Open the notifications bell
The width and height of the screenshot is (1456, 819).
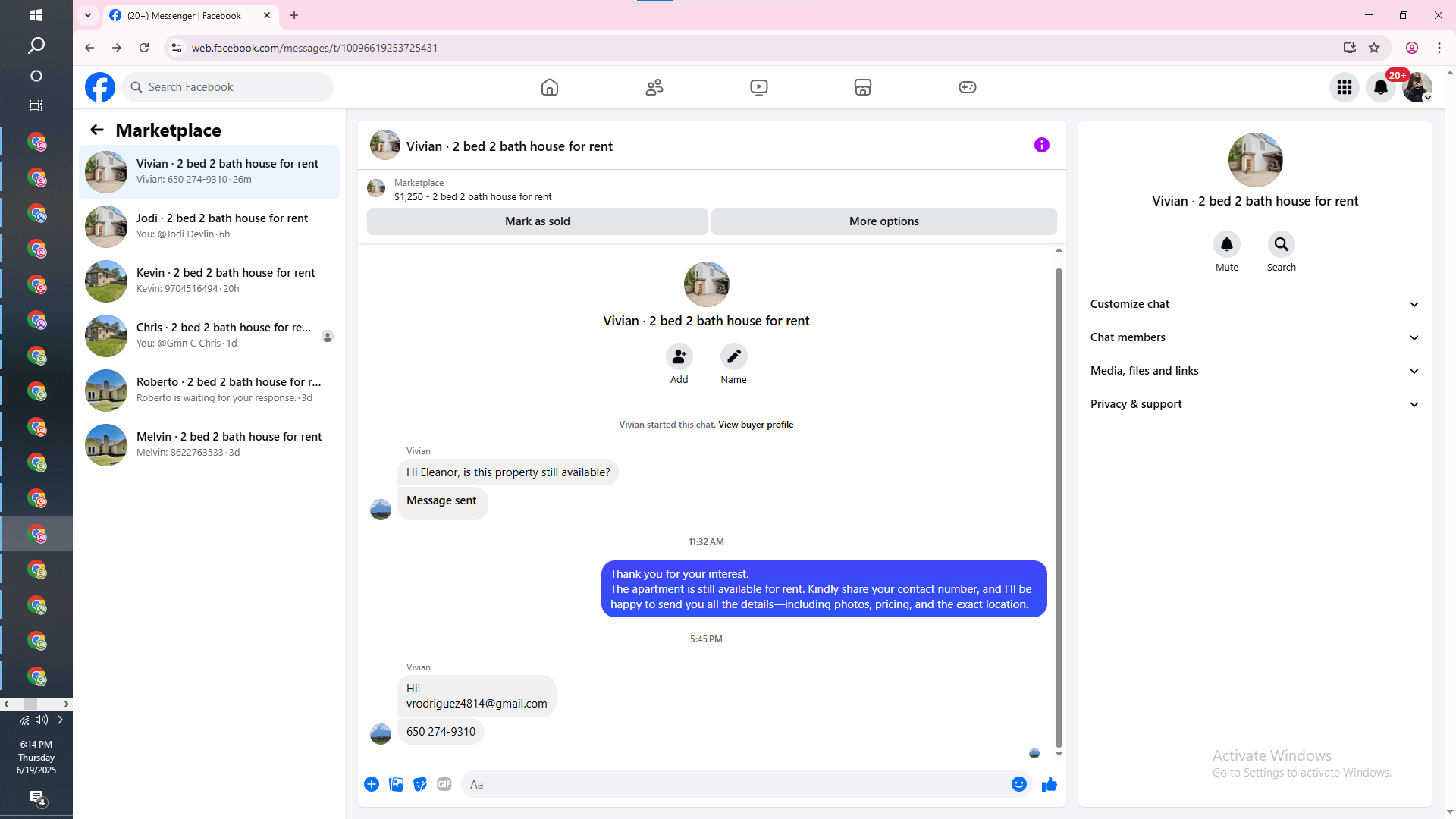1381,87
